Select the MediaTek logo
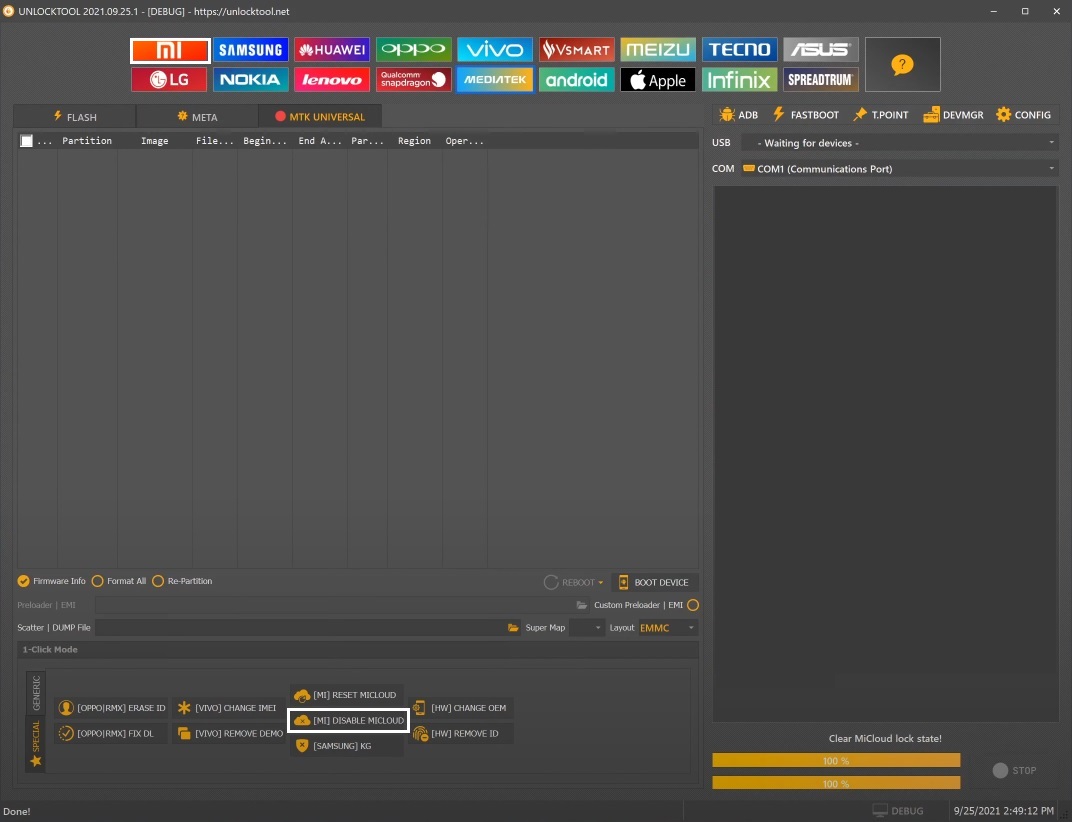The height and width of the screenshot is (822, 1072). [x=495, y=79]
